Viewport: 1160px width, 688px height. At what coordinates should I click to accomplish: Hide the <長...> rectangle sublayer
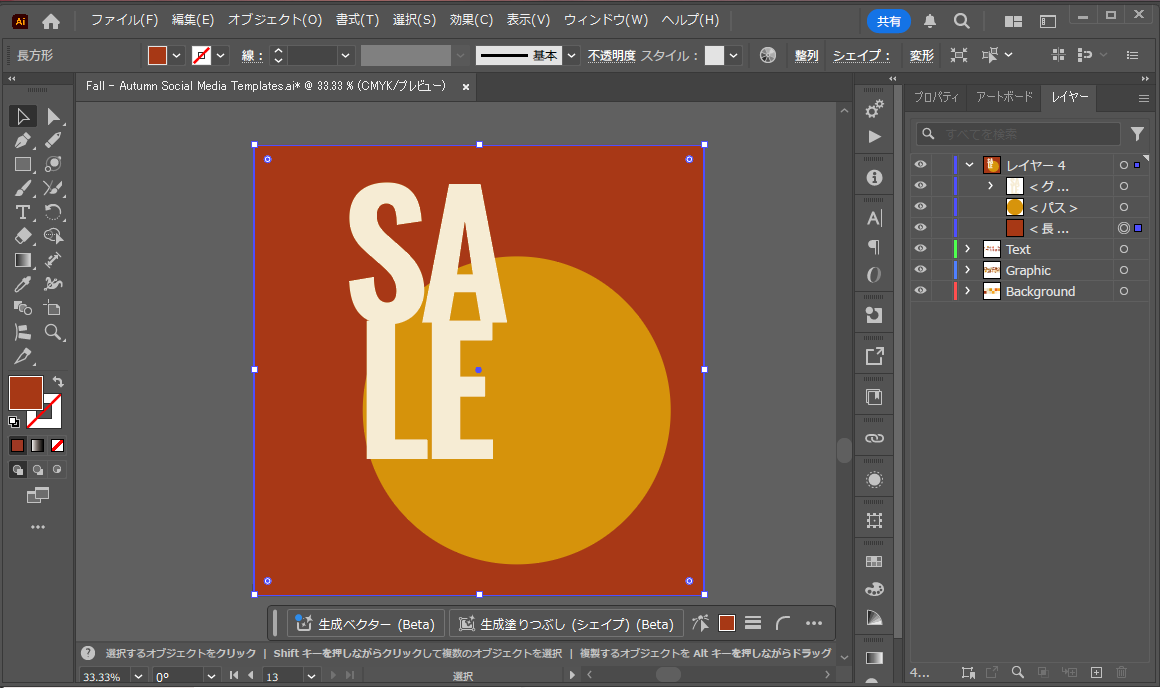tap(920, 228)
